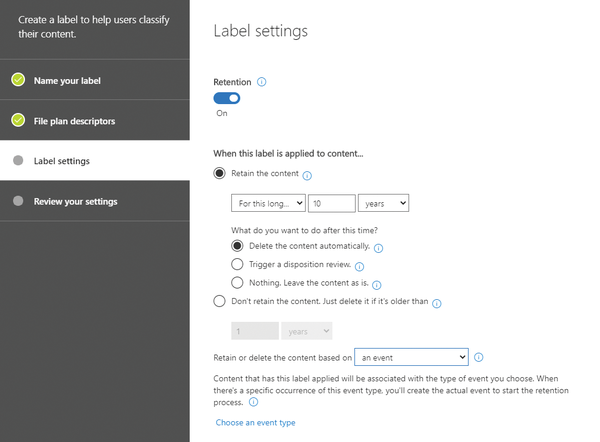
Task: Click info icon after Don't retain the content
Action: coord(437,303)
